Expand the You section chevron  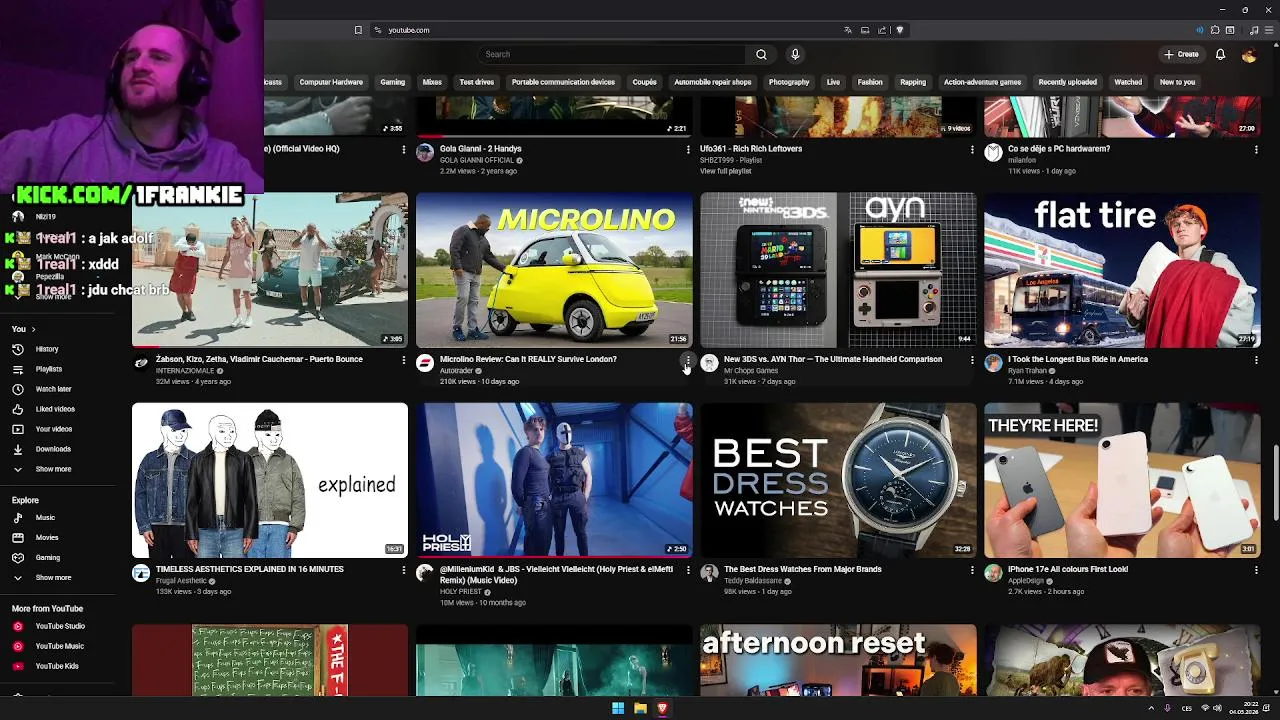click(x=33, y=329)
